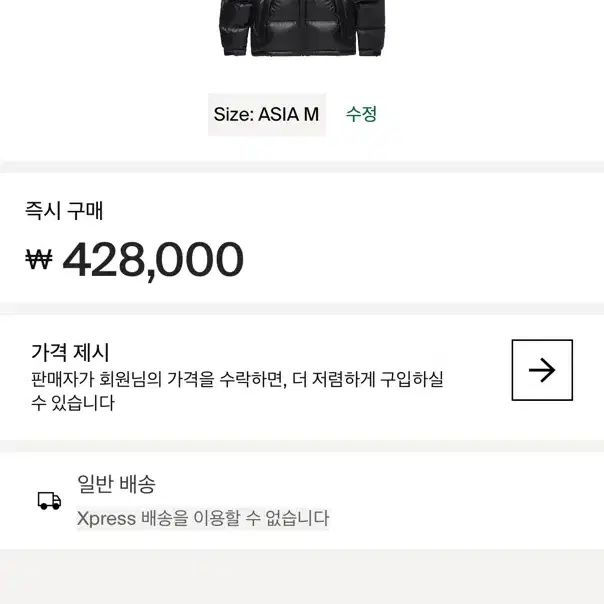Click the Xpress 배송을 이용할 수 없습니다 notice
Screen dimensions: 604x604
[x=203, y=518]
